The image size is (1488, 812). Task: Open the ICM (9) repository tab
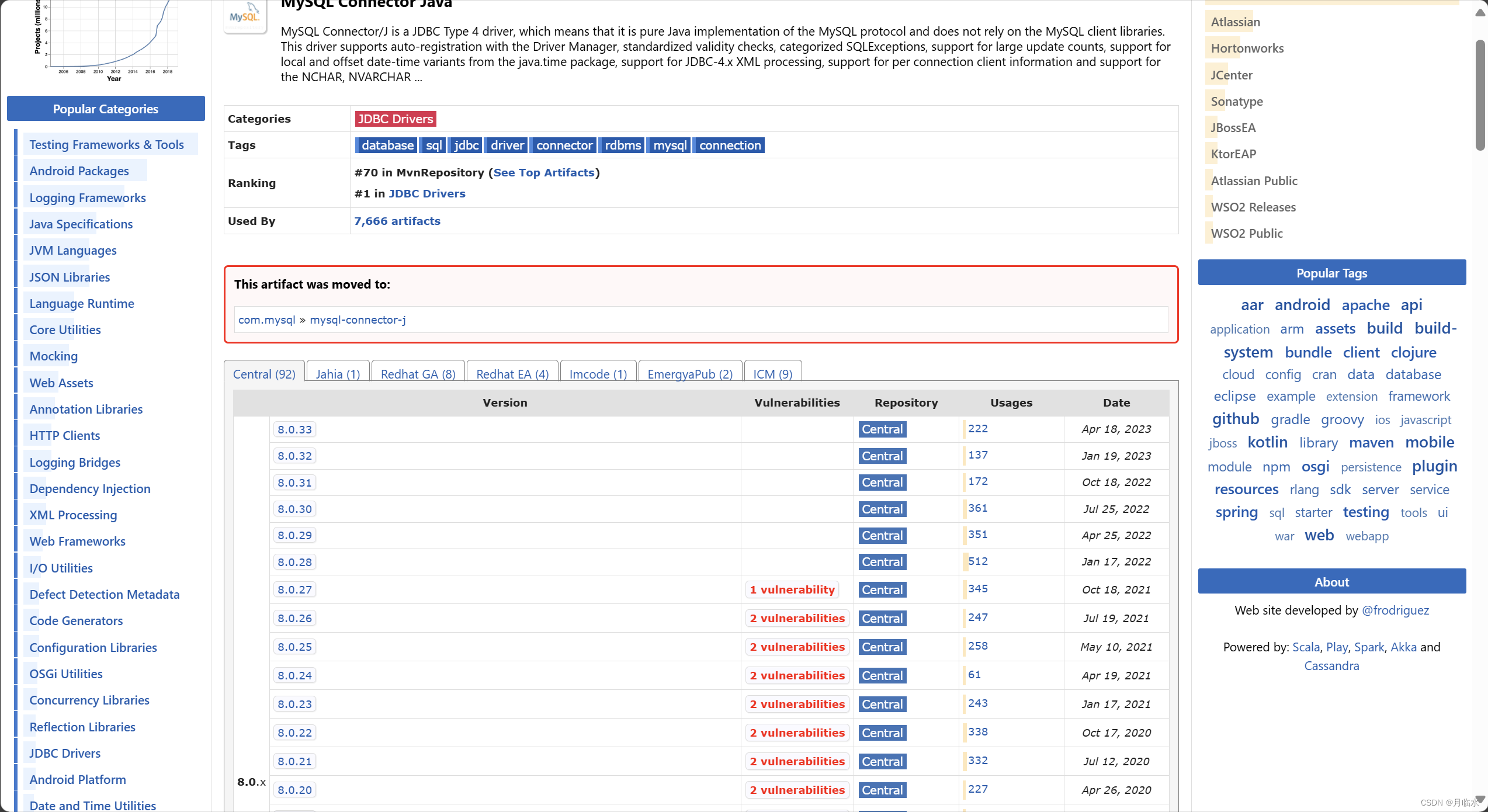pyautogui.click(x=772, y=374)
